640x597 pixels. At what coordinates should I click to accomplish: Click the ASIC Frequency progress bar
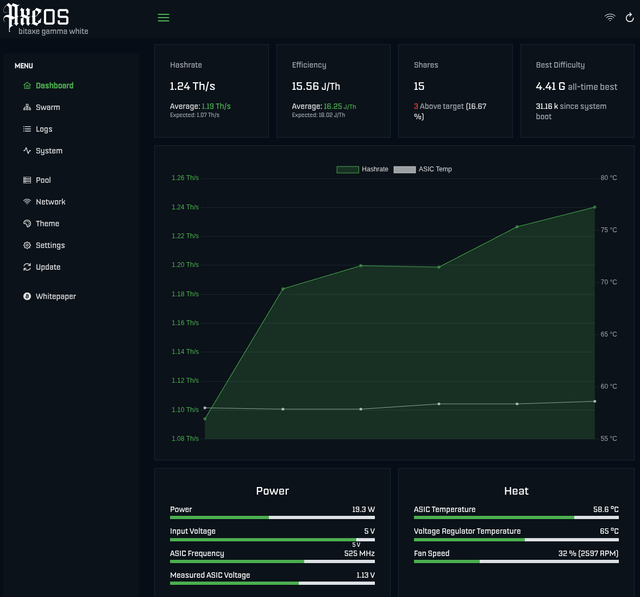(272, 562)
